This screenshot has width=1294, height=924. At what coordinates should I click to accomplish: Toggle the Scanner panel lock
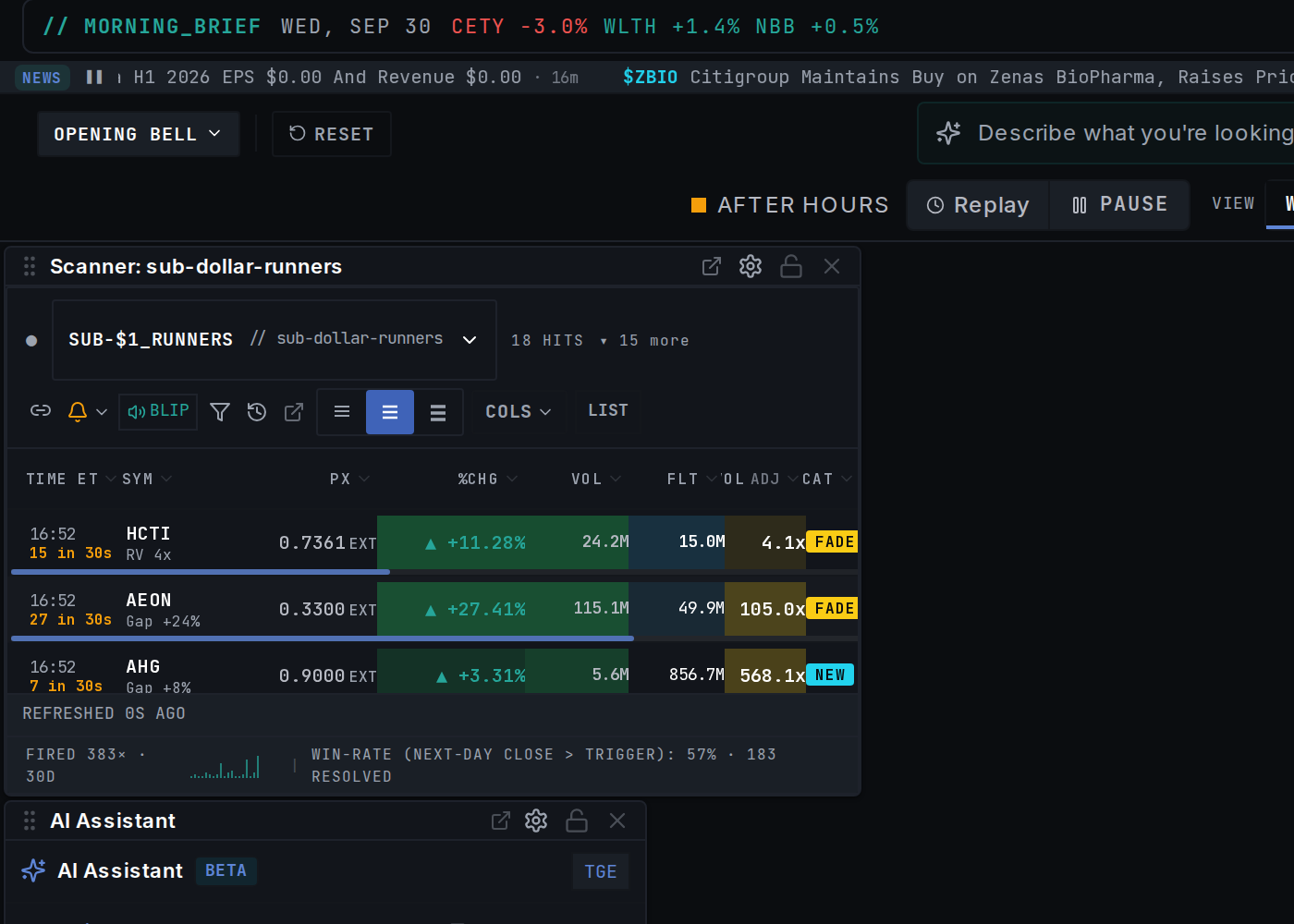pyautogui.click(x=791, y=266)
